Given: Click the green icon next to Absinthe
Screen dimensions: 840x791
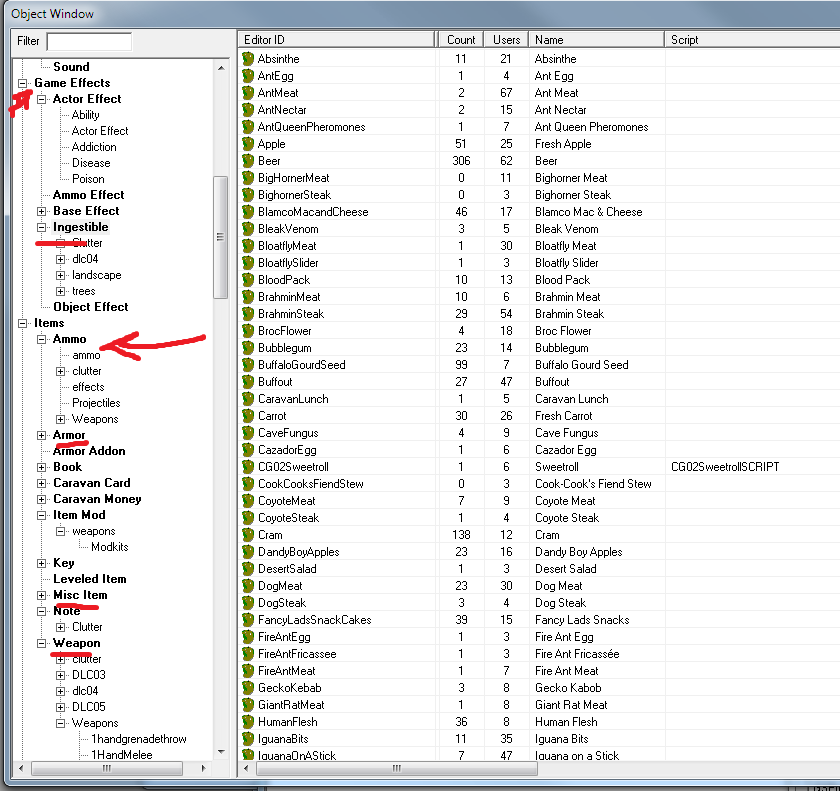Looking at the screenshot, I should point(247,58).
